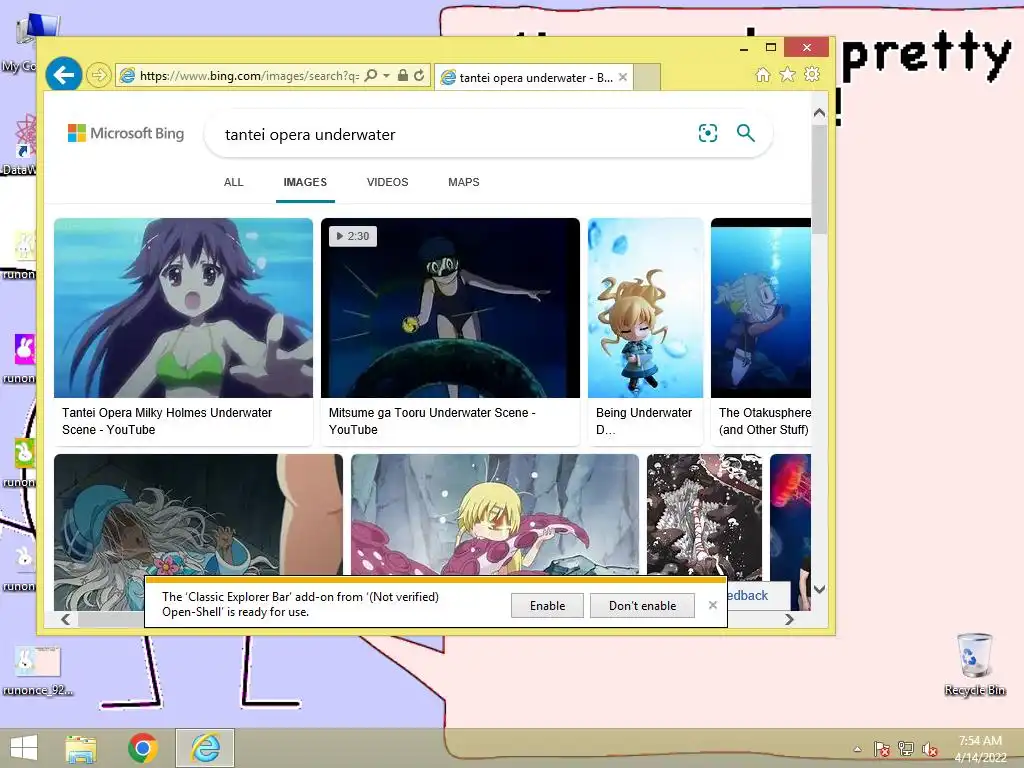Screen dimensions: 1024x768
Task: Open the blonde girl with octopus thumbnail
Action: (x=495, y=515)
